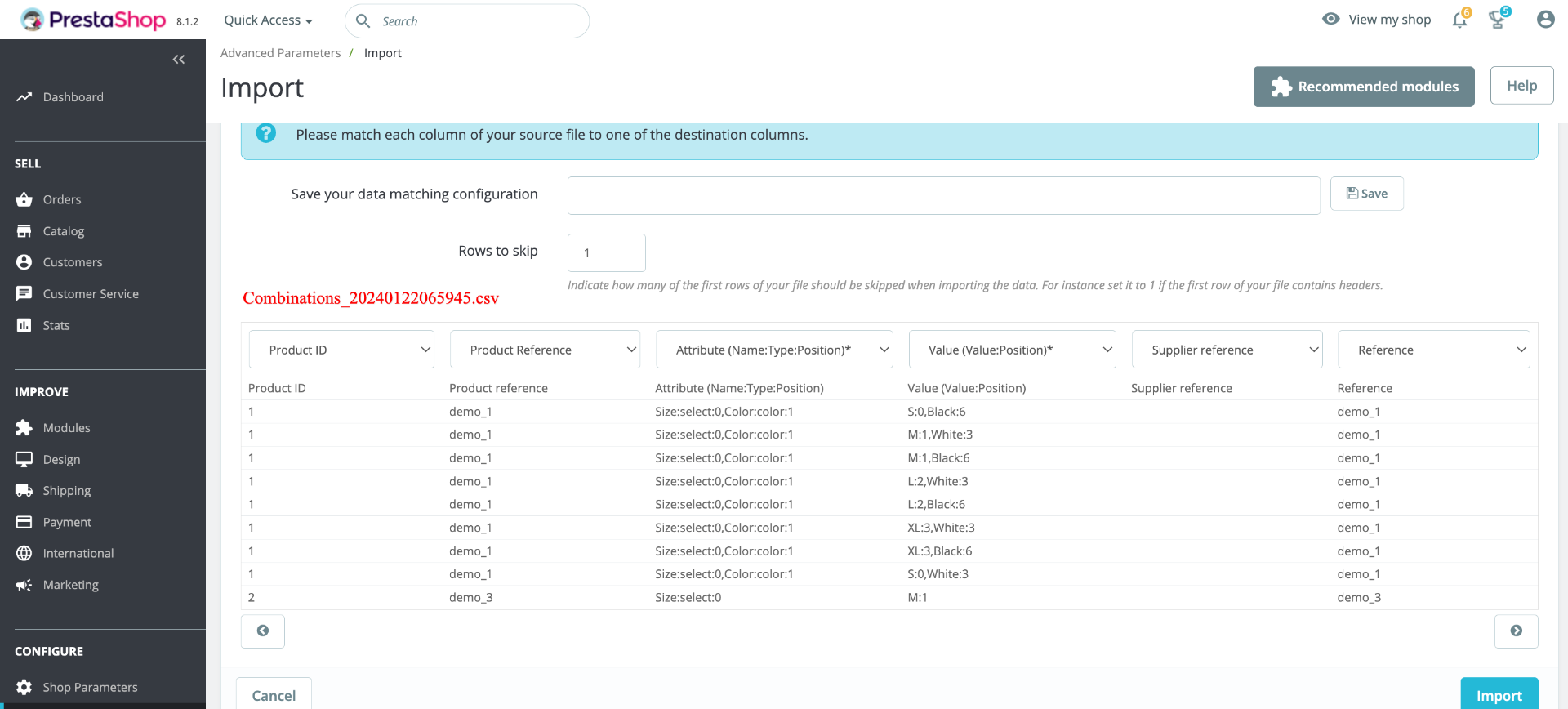
Task: Focus the top Search field
Action: (467, 21)
